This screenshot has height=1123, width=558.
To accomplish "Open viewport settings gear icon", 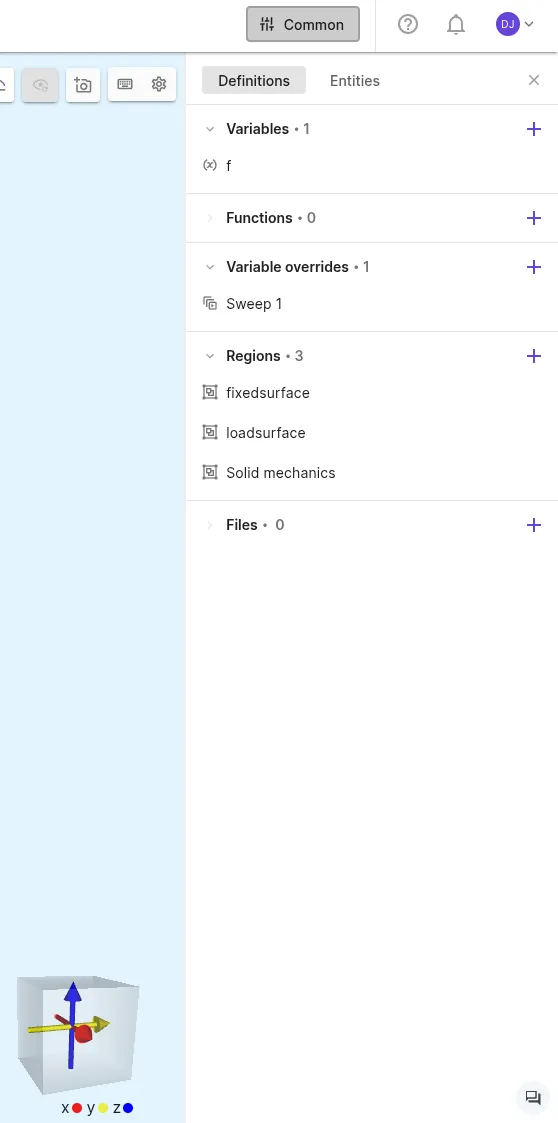I will click(x=159, y=85).
